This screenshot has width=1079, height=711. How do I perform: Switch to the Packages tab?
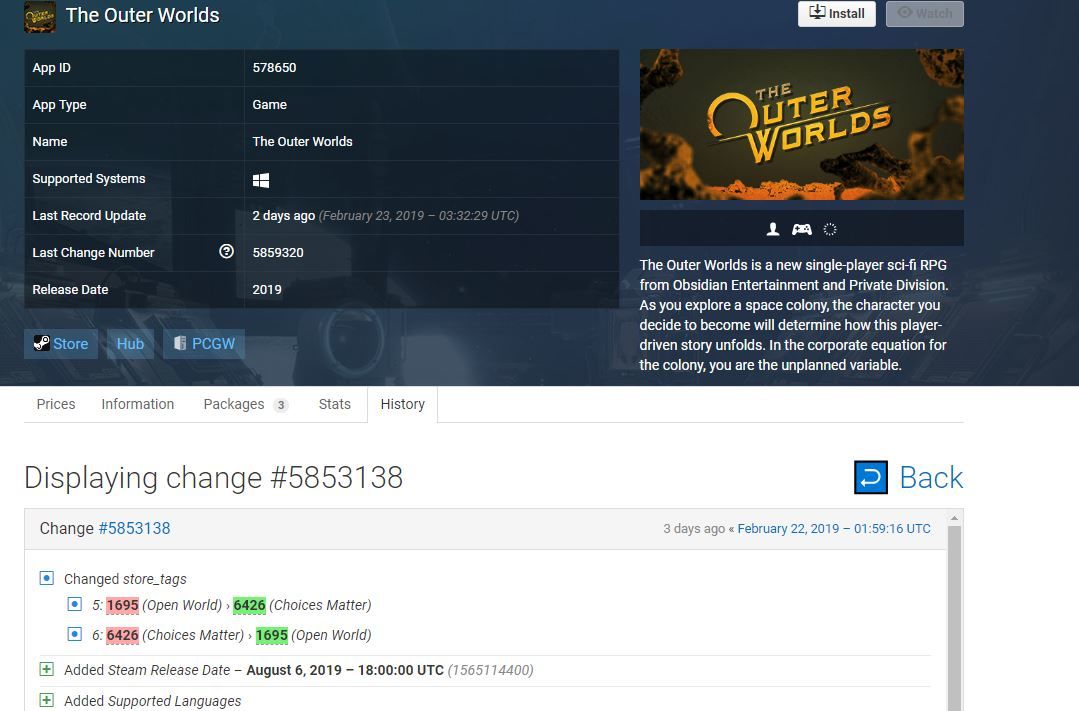coord(246,404)
